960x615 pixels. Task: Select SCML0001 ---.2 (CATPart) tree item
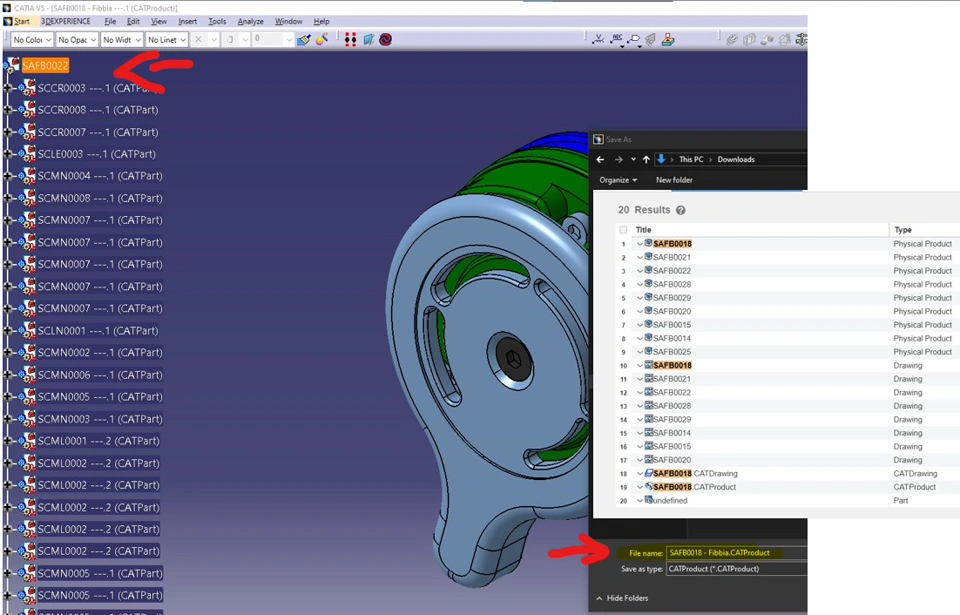point(99,441)
